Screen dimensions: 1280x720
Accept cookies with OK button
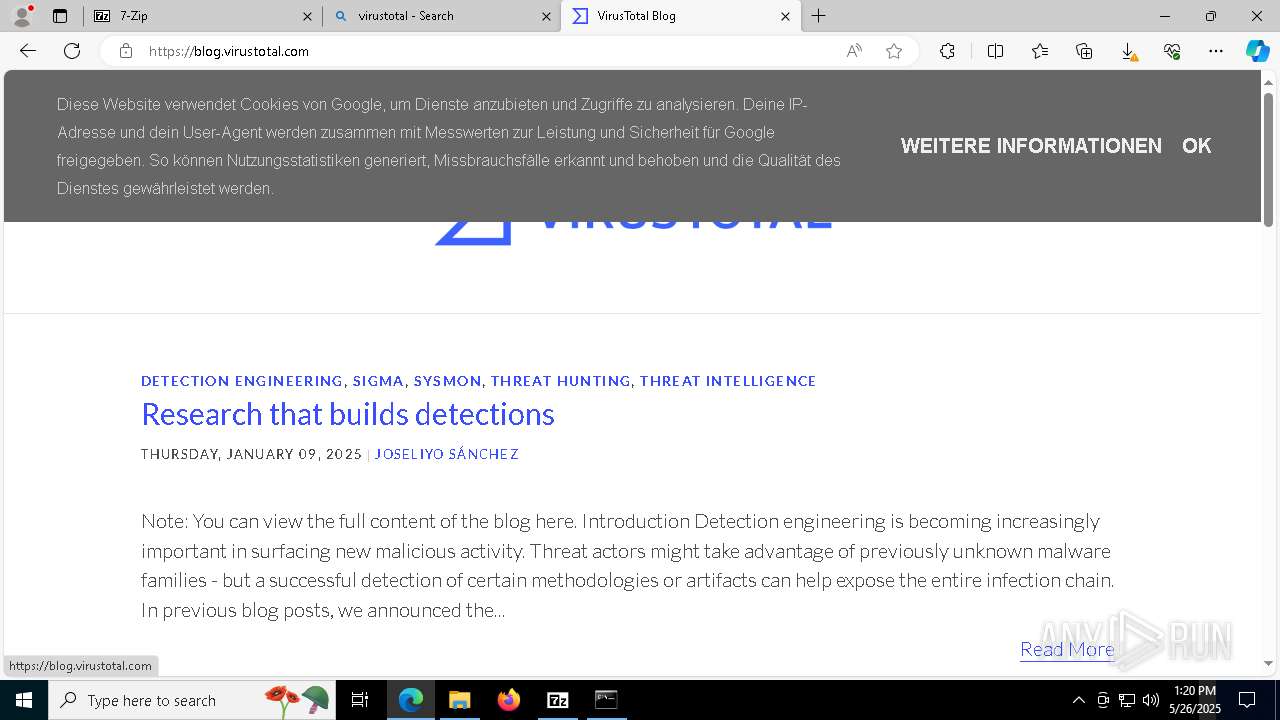pyautogui.click(x=1196, y=146)
